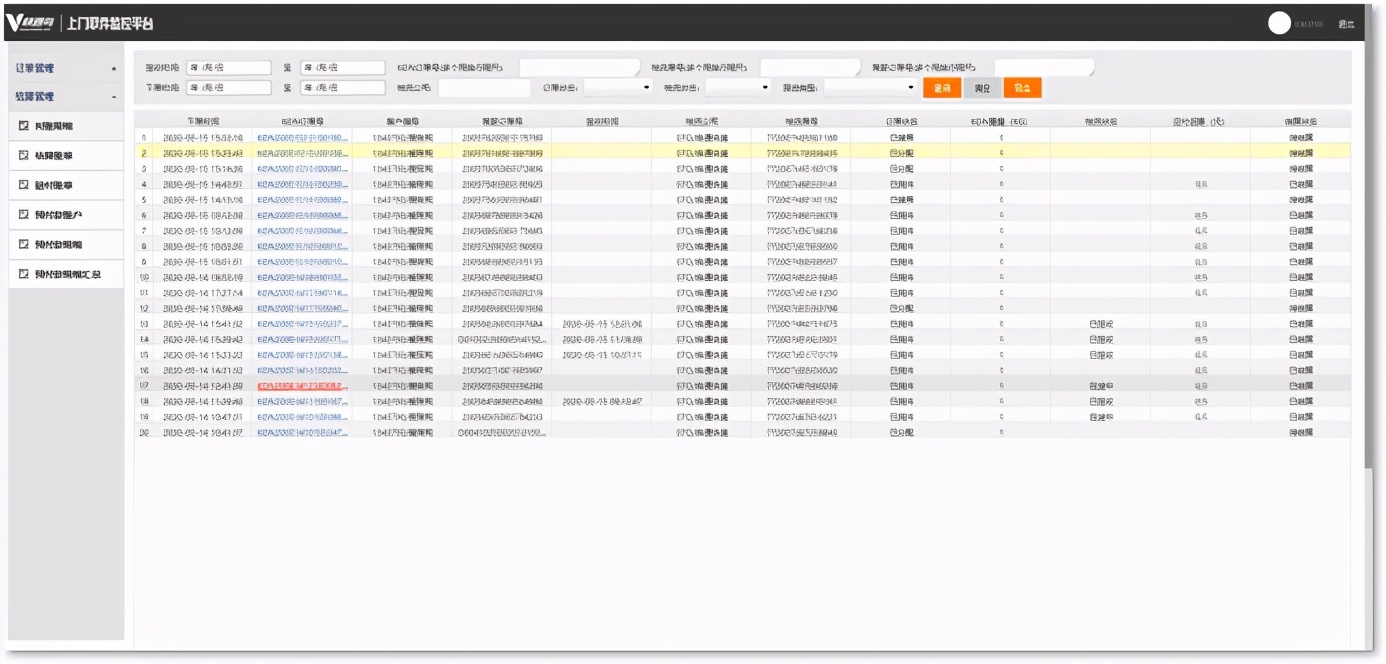Click the last multi-number text box in top filter row

tap(1044, 68)
